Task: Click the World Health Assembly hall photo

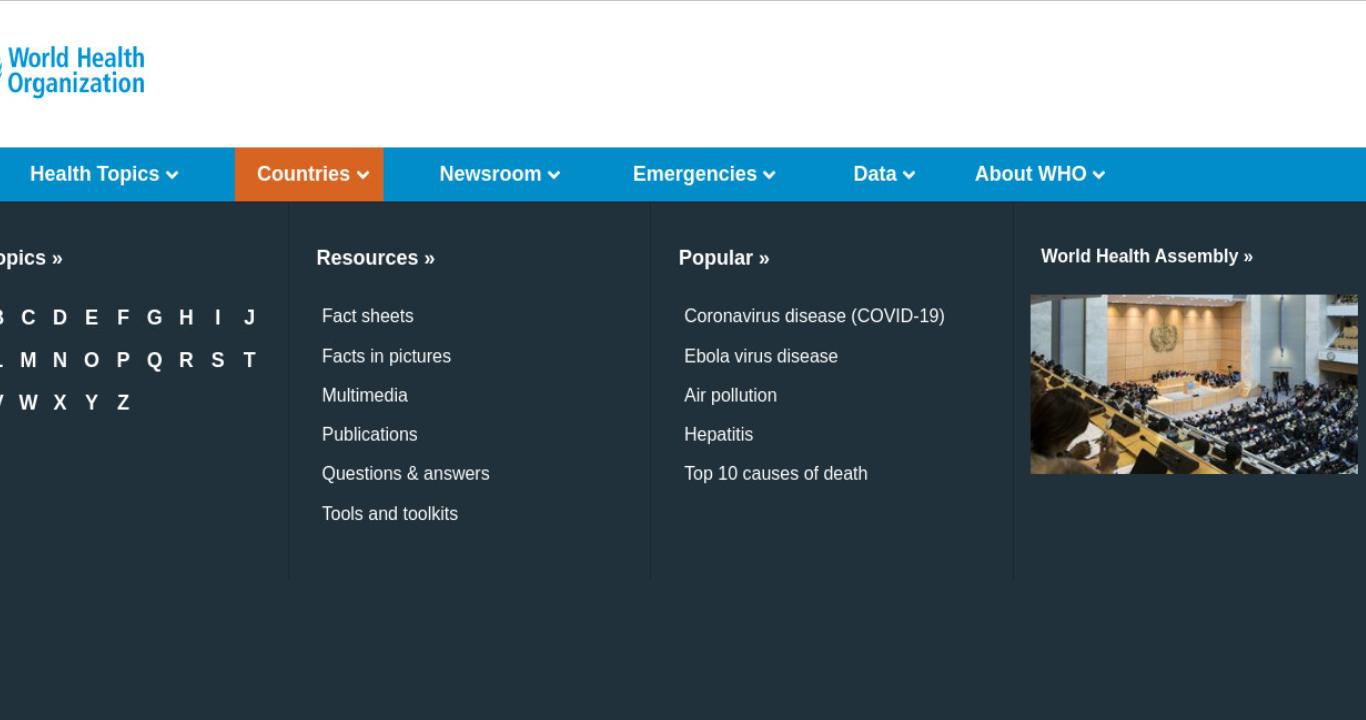Action: (x=1194, y=384)
